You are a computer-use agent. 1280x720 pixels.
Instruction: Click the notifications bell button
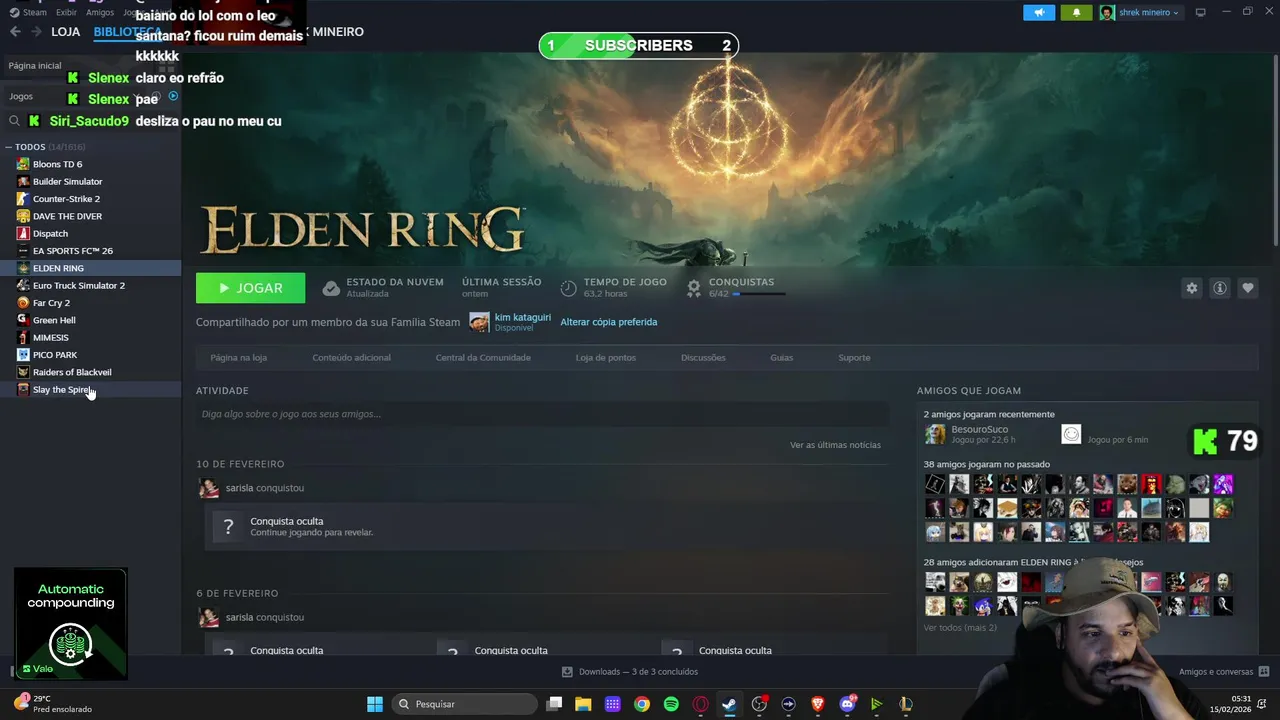[x=1076, y=12]
